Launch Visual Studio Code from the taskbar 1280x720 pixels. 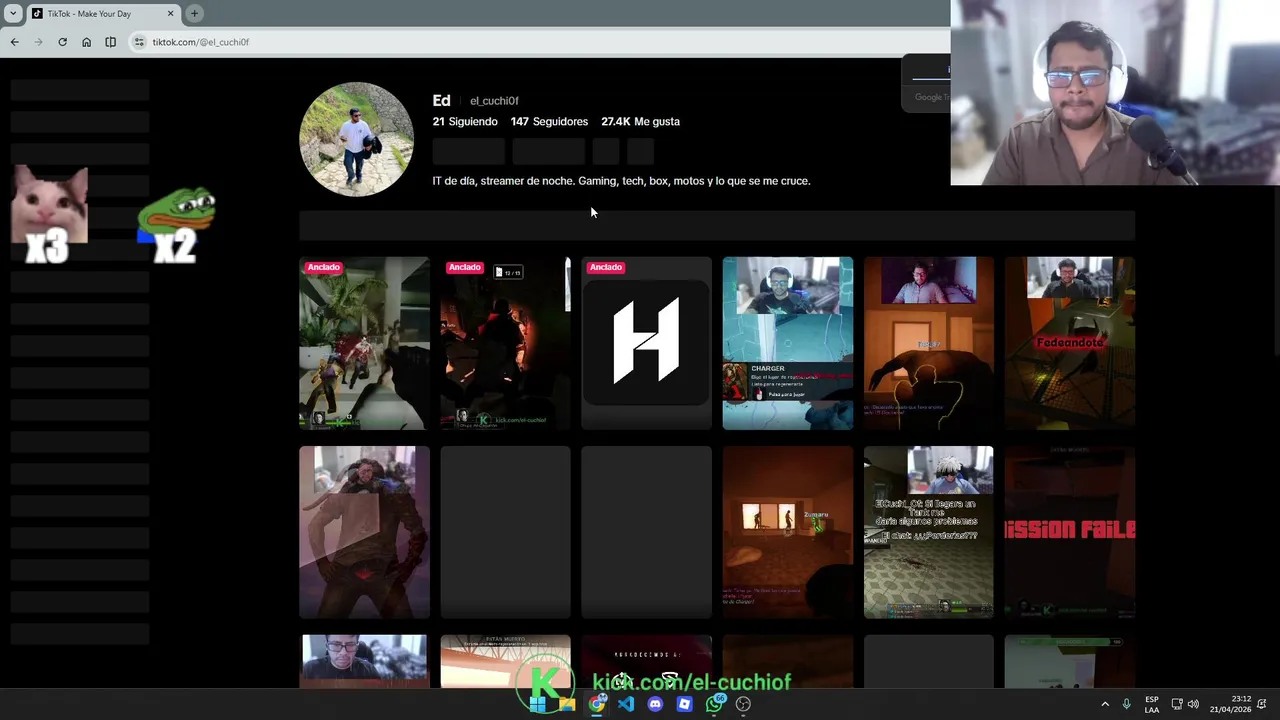click(x=626, y=704)
